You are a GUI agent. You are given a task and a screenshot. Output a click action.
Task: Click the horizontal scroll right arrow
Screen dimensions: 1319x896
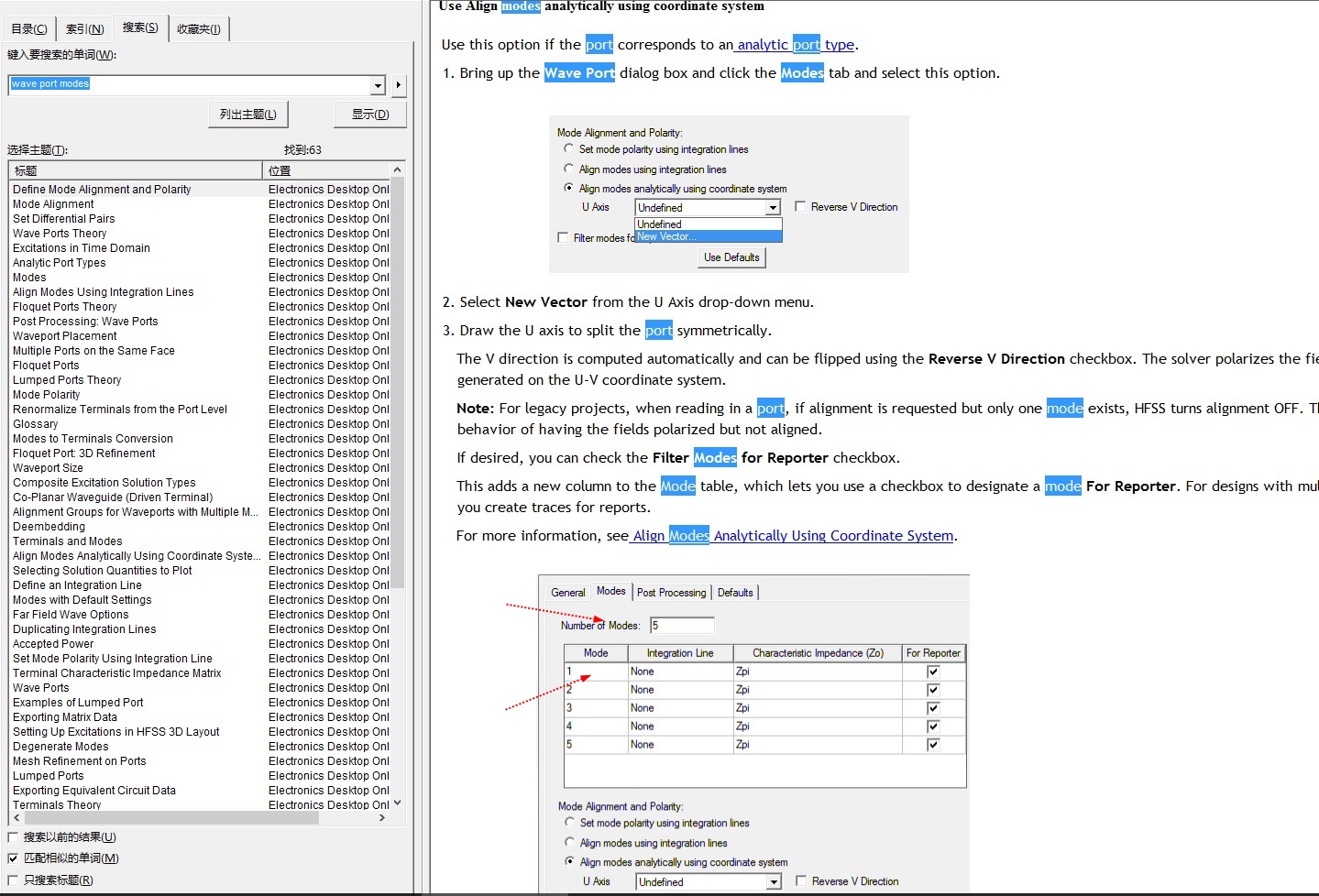382,817
